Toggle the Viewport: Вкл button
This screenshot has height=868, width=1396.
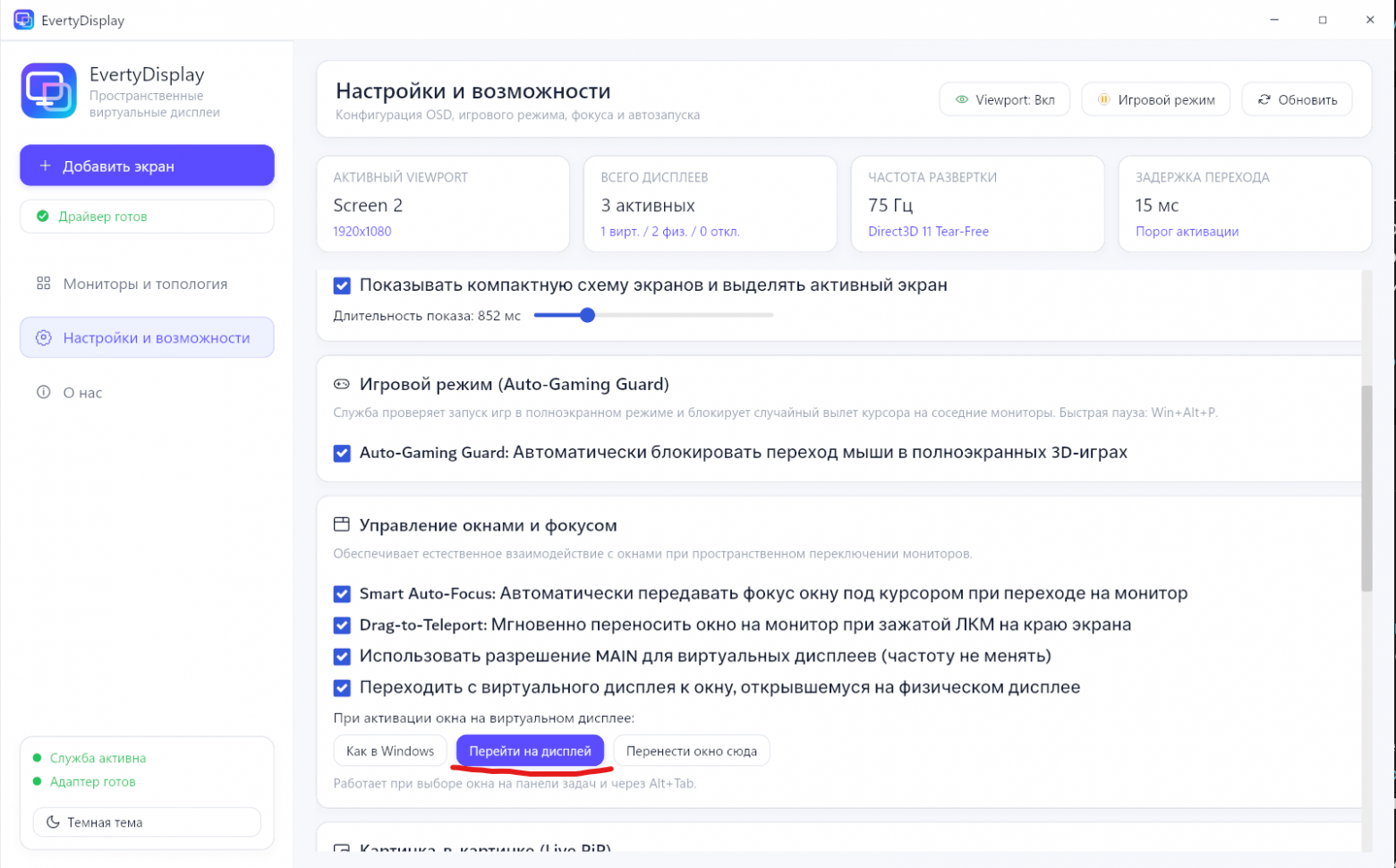pyautogui.click(x=1005, y=99)
